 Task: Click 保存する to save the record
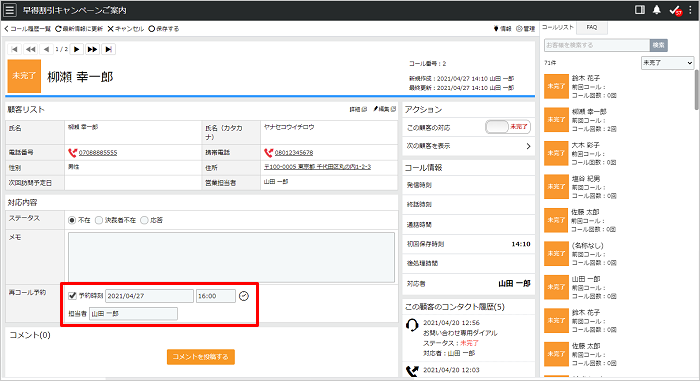tap(163, 29)
